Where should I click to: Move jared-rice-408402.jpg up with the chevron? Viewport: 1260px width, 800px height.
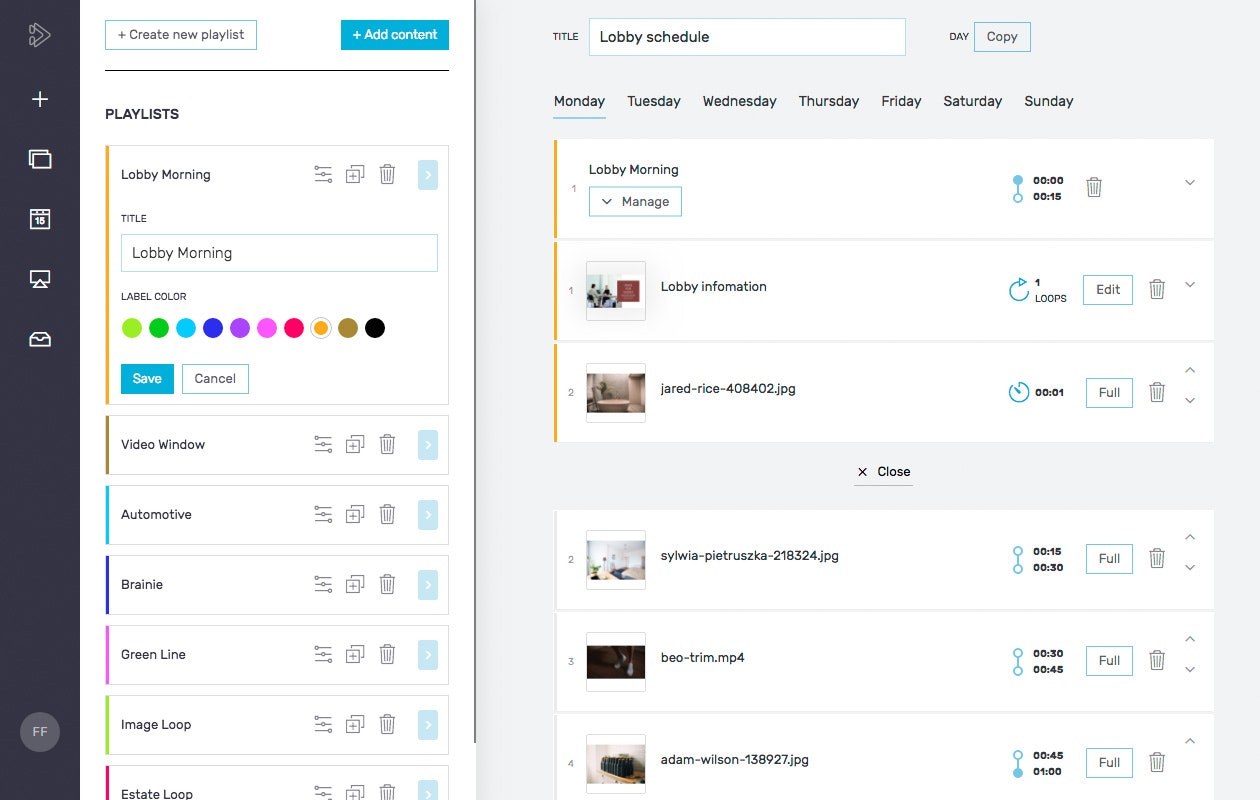[x=1190, y=370]
